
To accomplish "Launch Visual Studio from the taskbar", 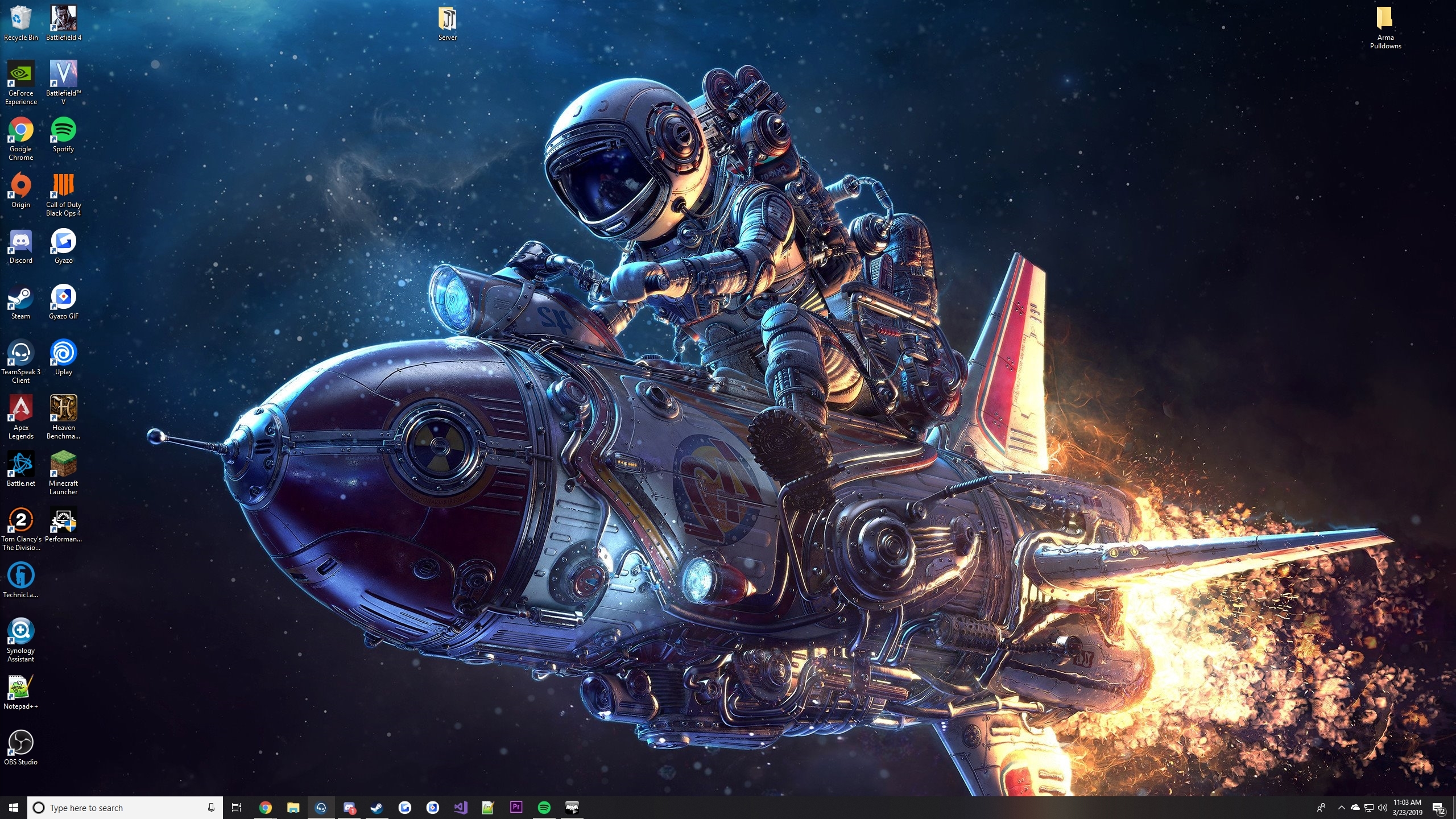I will (460, 808).
